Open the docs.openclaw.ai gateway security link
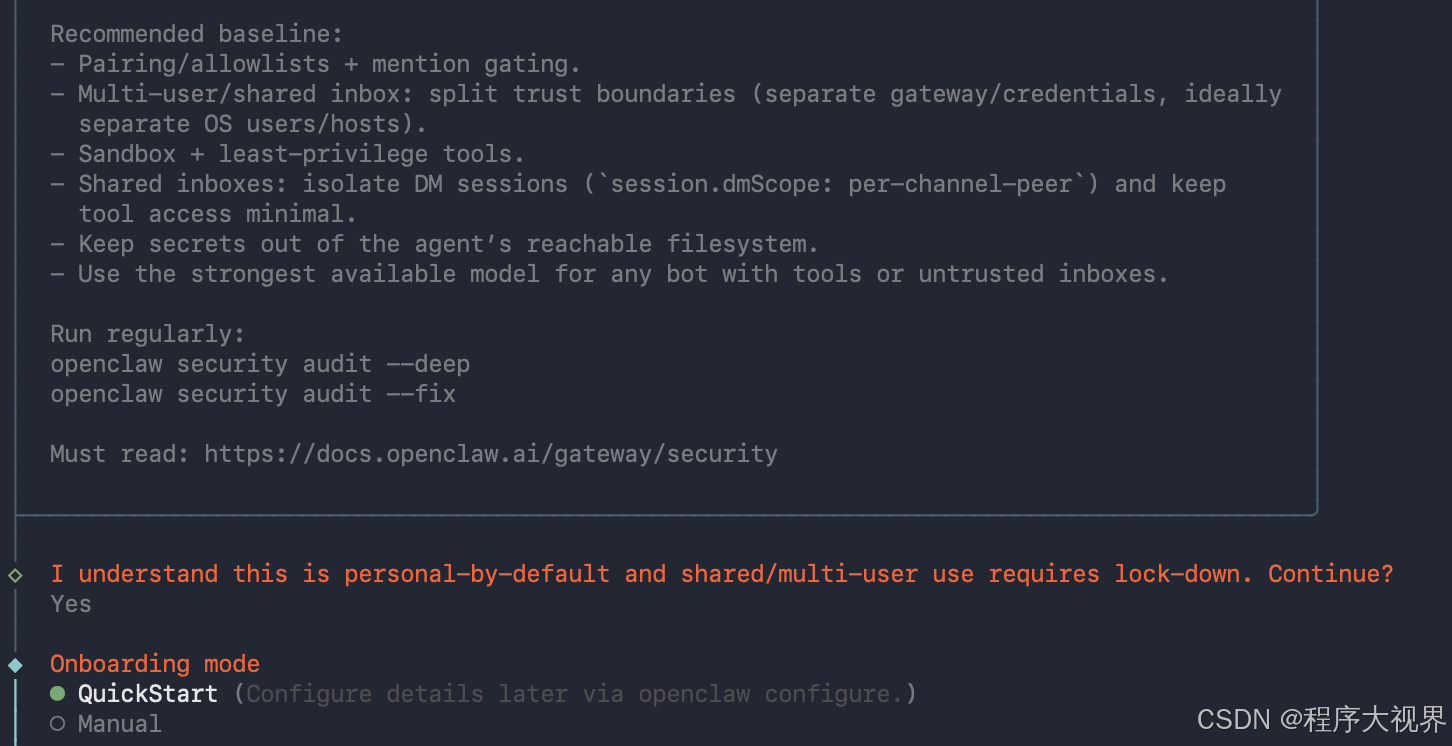 pos(491,454)
